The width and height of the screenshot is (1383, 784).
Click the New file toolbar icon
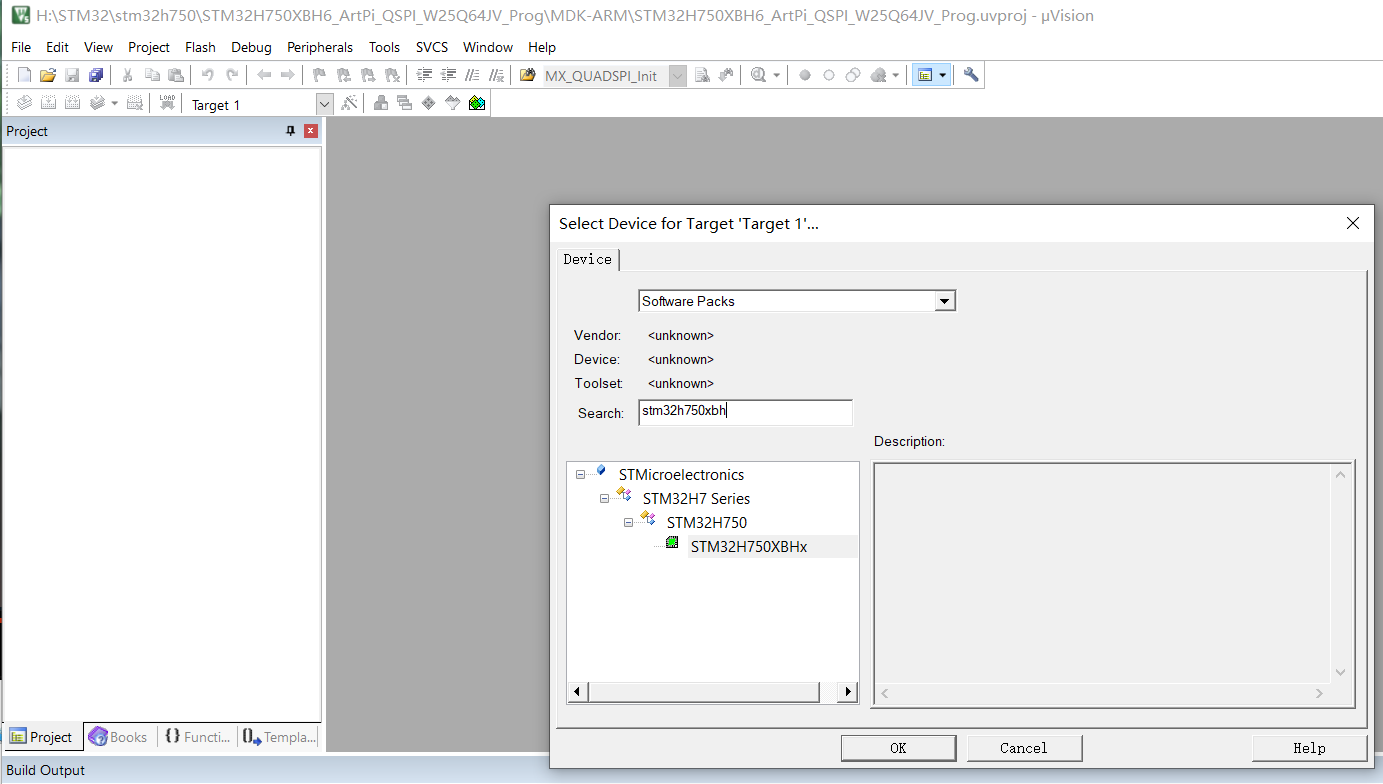click(x=24, y=75)
